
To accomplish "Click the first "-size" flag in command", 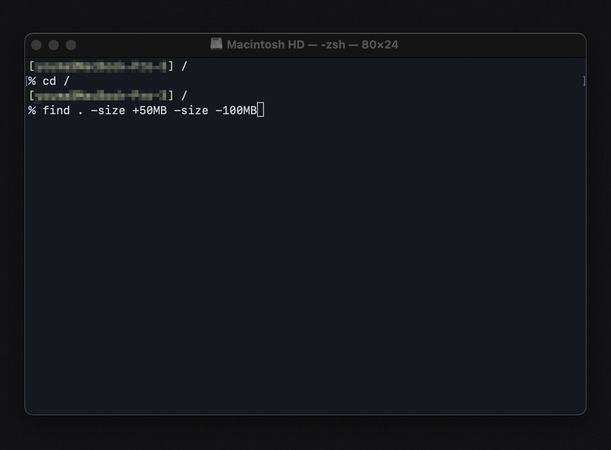I will [x=108, y=110].
